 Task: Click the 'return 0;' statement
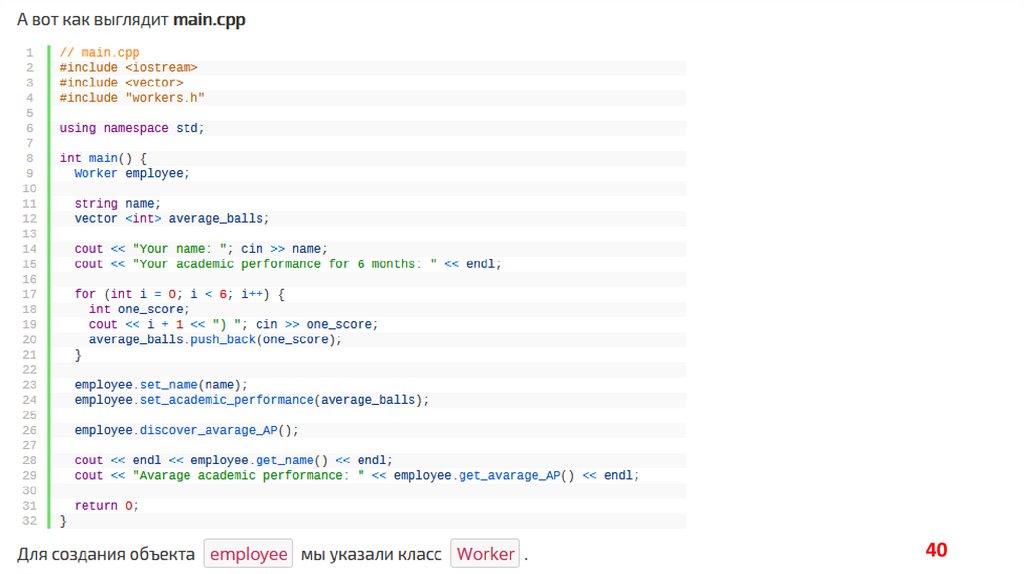[106, 506]
